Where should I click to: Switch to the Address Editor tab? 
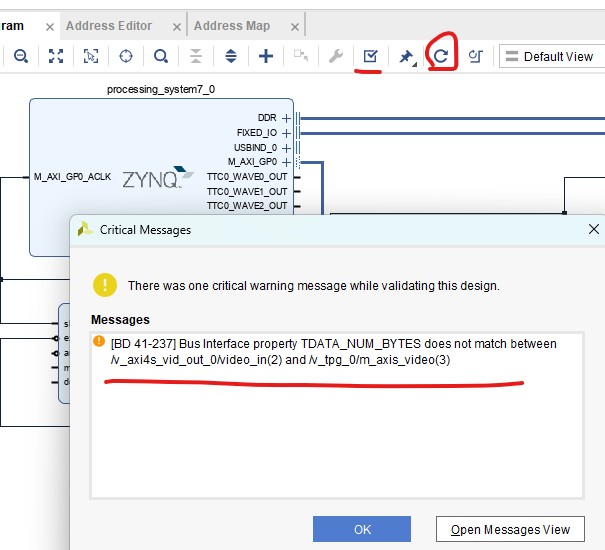pyautogui.click(x=109, y=26)
